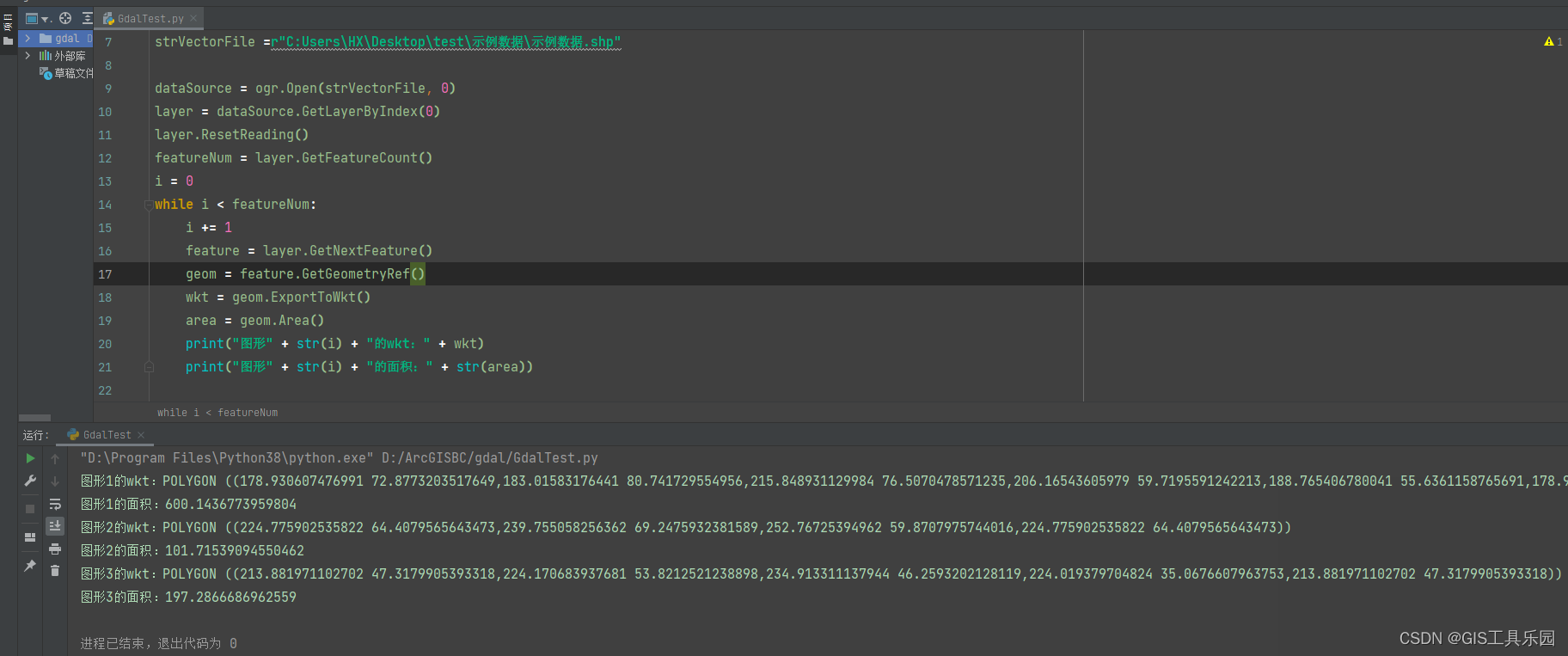Screen dimensions: 1568x656
Task: Expand the gdal project folder
Action: click(28, 39)
